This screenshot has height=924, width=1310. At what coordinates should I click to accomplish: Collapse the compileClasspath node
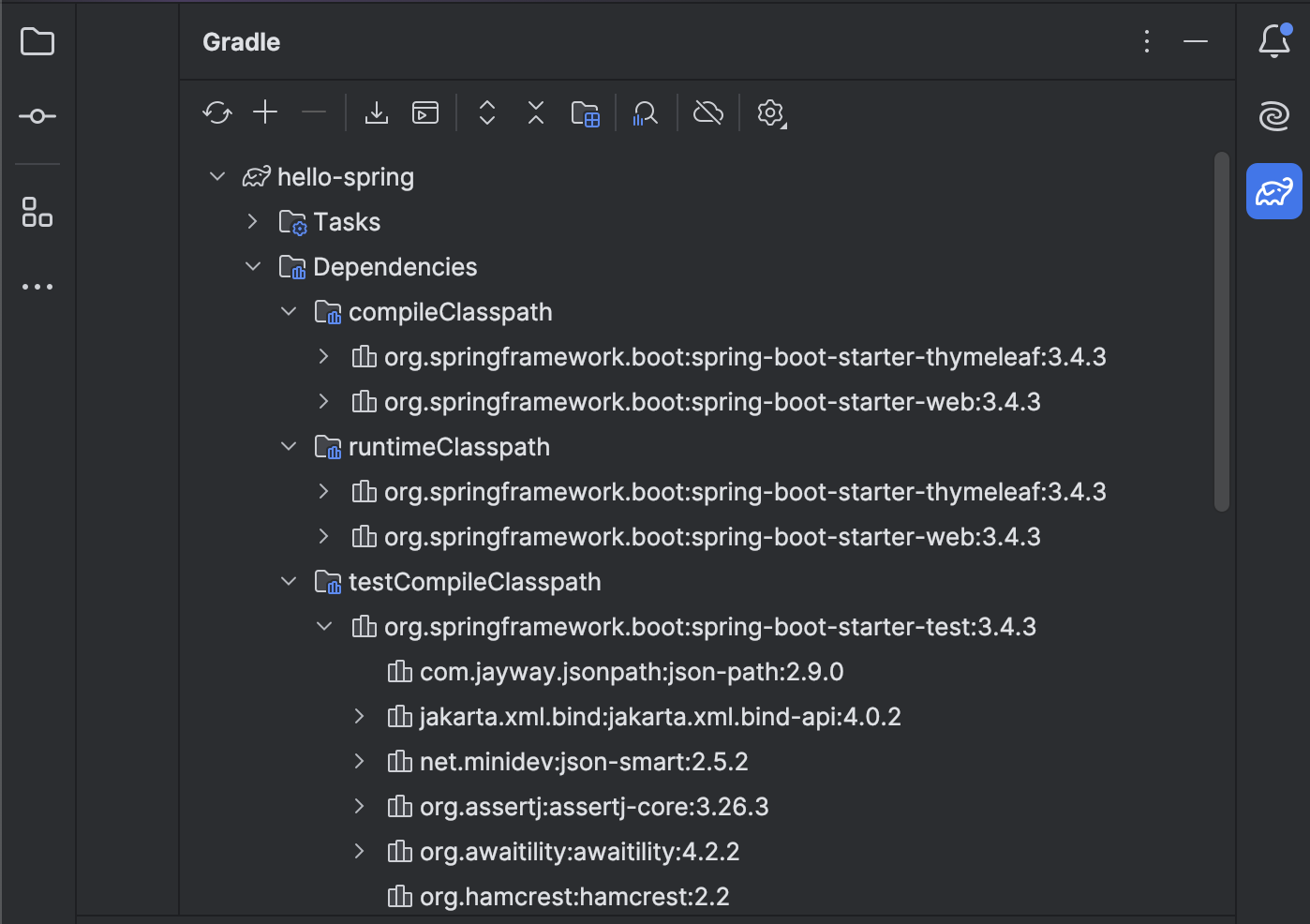pyautogui.click(x=289, y=311)
